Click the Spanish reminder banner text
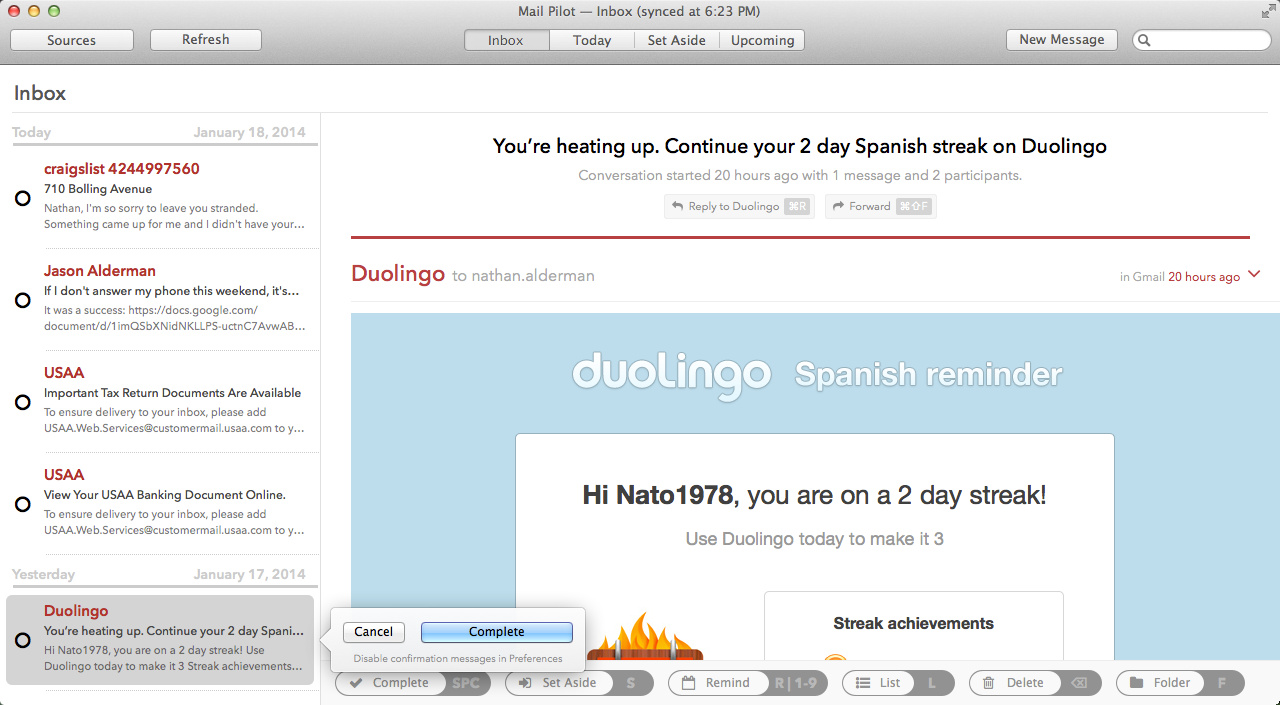1280x705 pixels. coord(928,374)
